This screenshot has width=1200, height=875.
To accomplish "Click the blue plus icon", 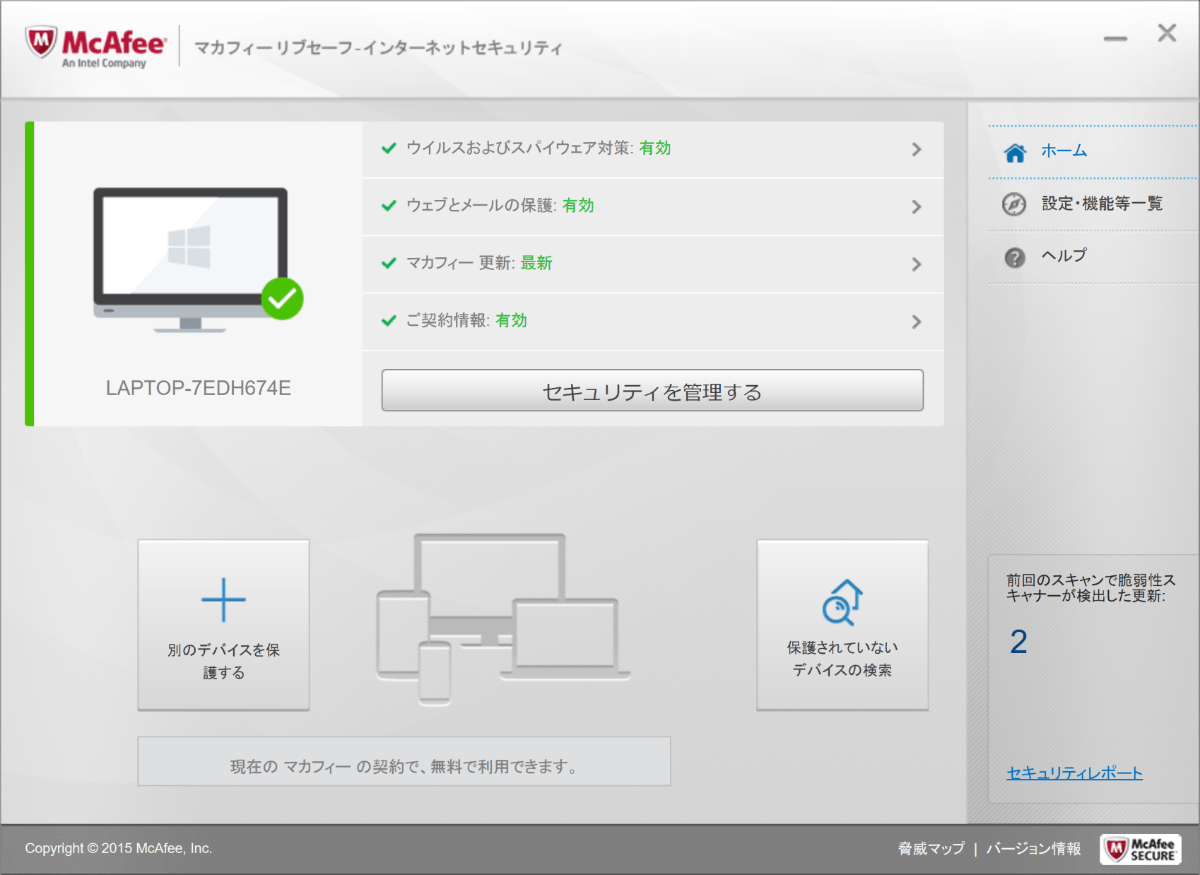I will [x=223, y=600].
